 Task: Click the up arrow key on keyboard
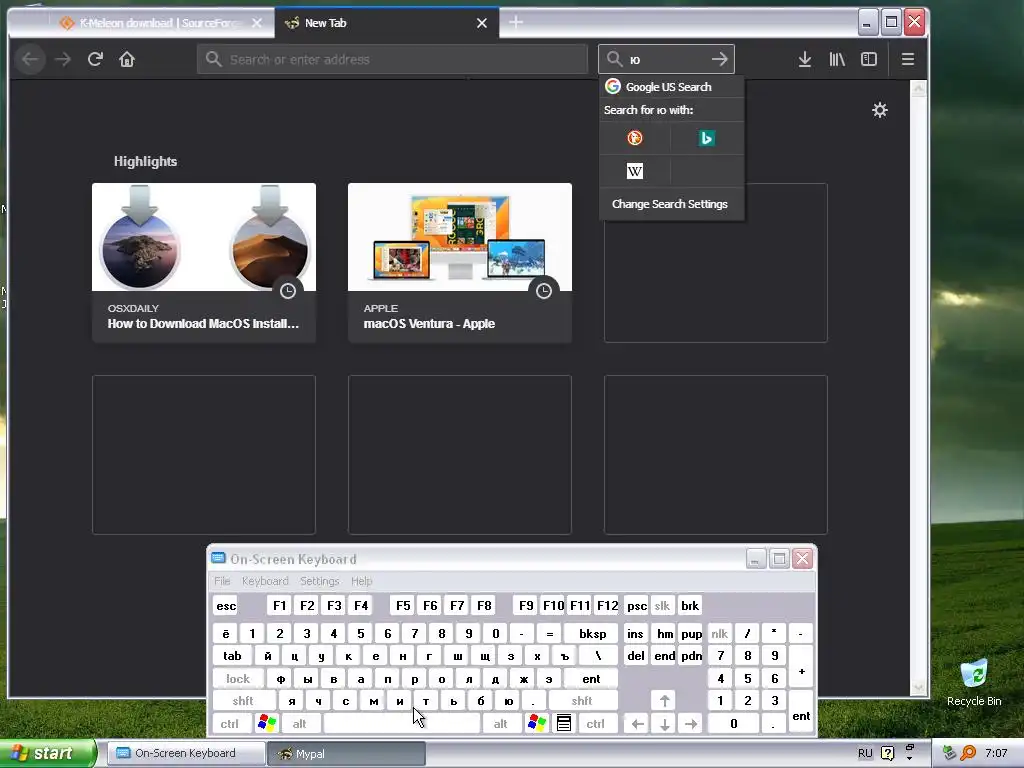664,701
